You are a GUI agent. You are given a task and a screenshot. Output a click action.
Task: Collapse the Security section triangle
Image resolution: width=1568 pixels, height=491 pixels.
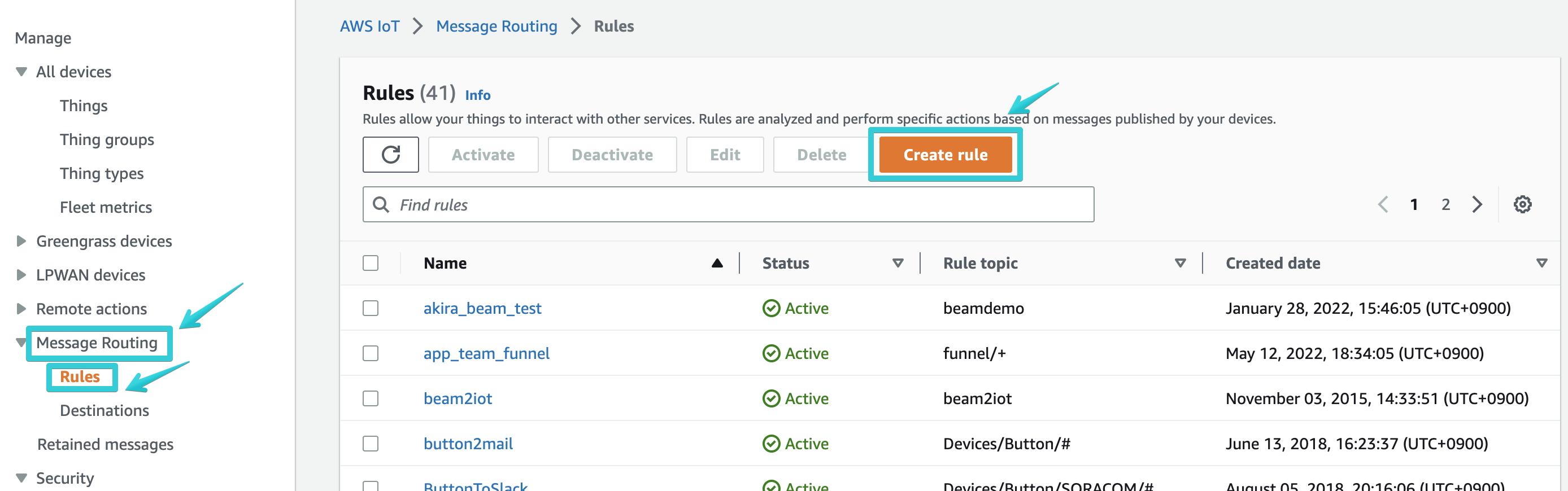point(21,478)
